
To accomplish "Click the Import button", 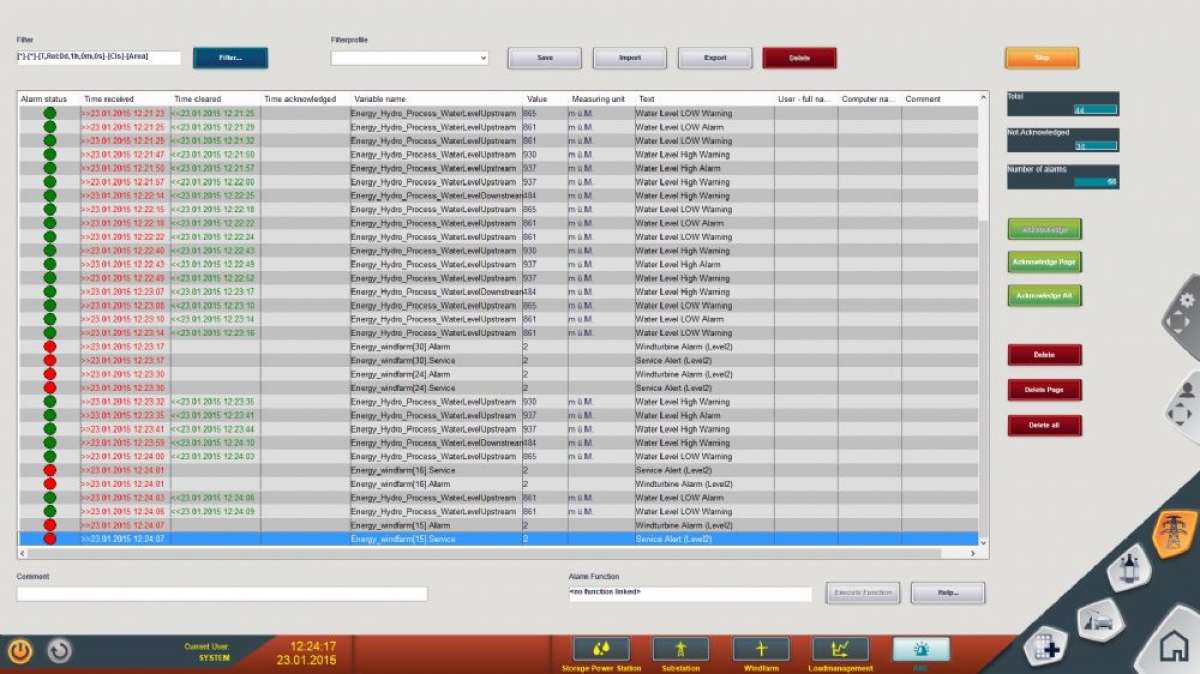I will [x=630, y=58].
